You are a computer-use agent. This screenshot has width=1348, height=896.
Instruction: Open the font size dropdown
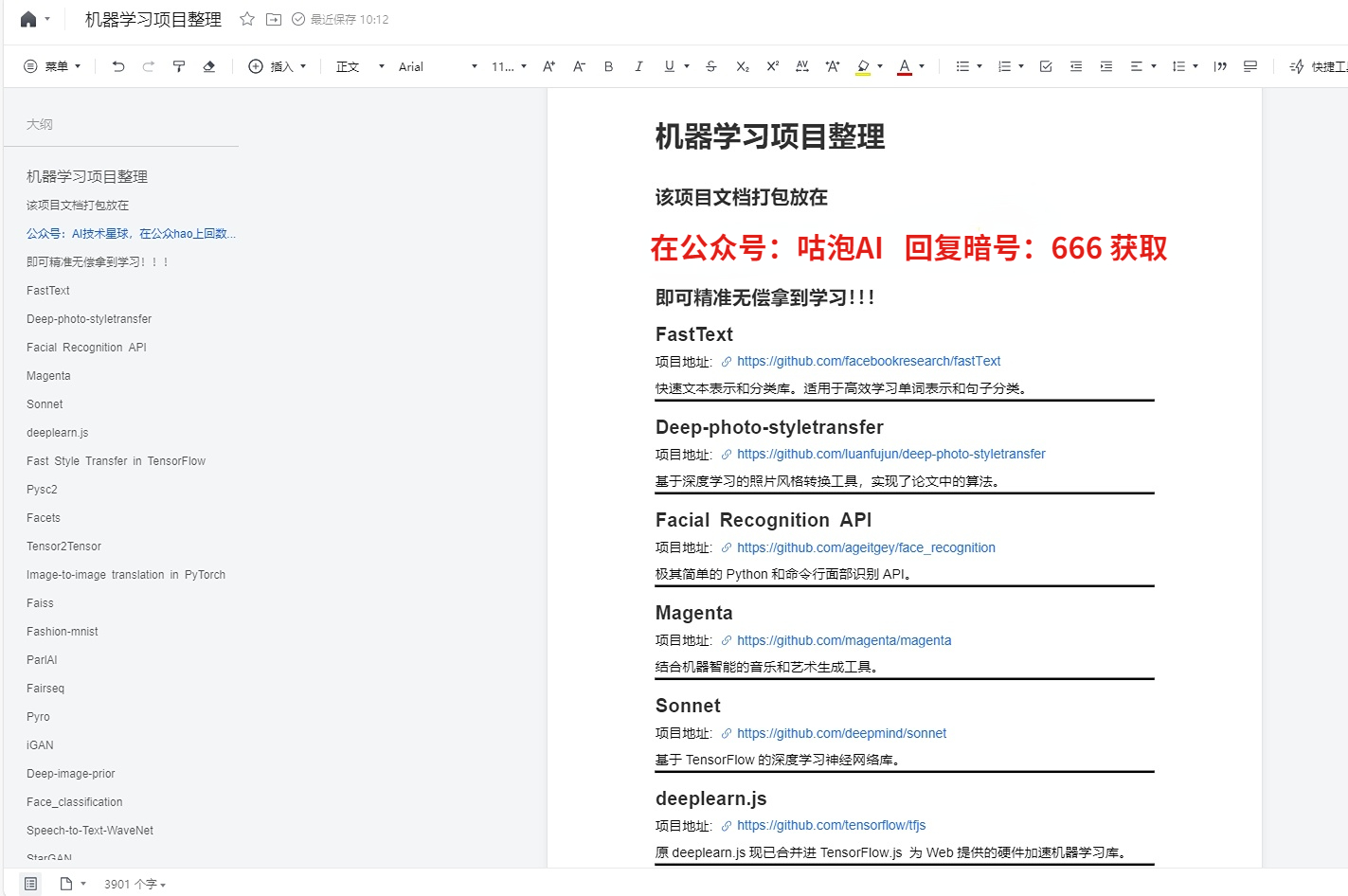pos(509,66)
